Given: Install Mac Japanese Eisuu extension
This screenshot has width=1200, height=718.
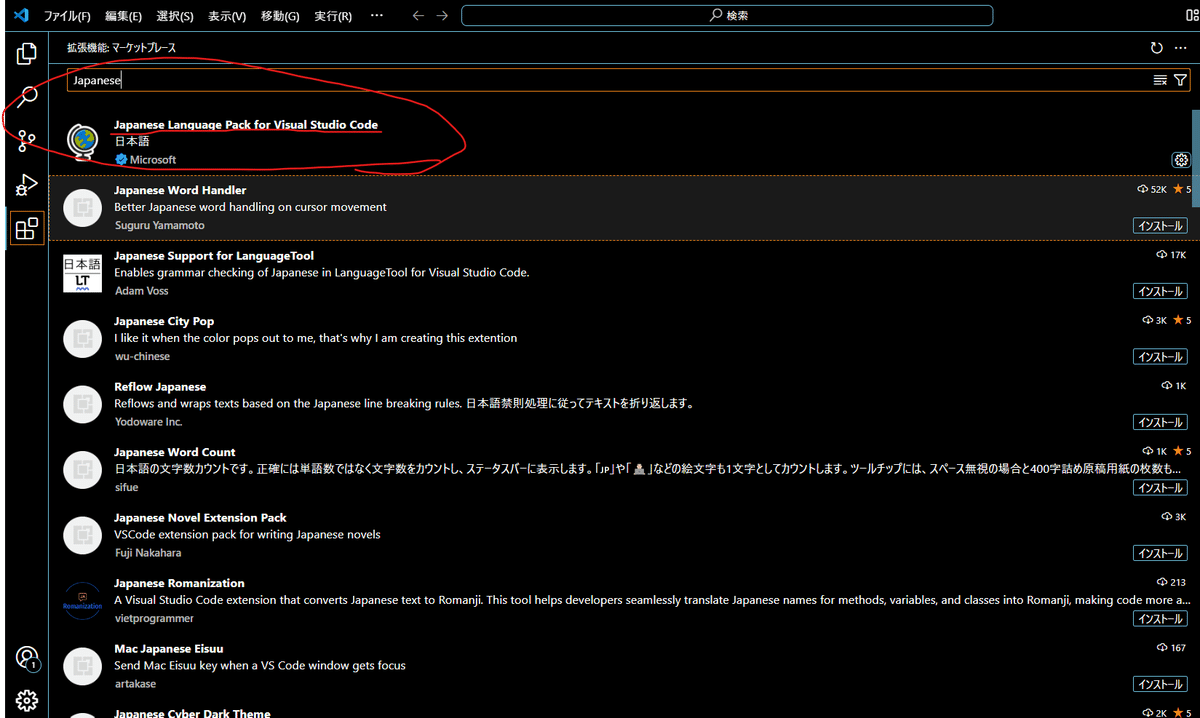Looking at the screenshot, I should [1160, 684].
